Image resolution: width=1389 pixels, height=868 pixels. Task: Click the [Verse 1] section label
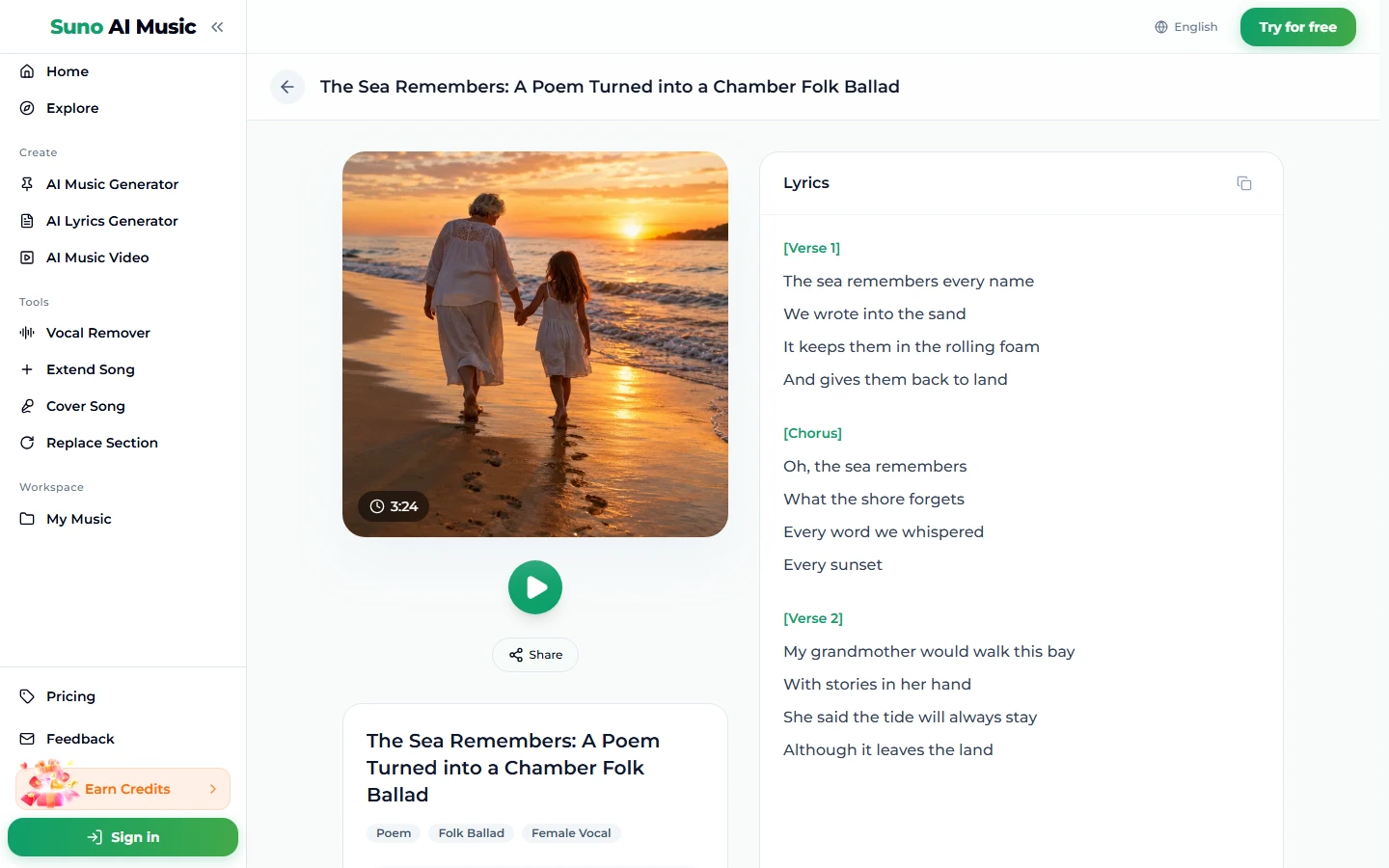pos(811,248)
